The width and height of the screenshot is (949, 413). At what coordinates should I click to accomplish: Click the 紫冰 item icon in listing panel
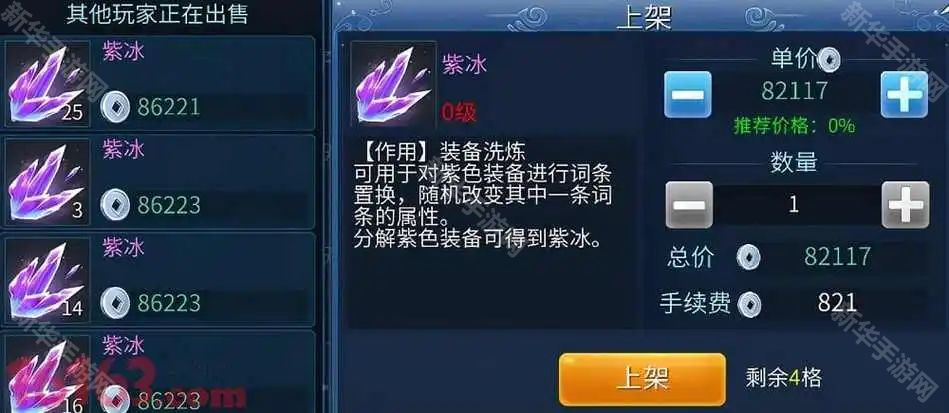(x=393, y=84)
